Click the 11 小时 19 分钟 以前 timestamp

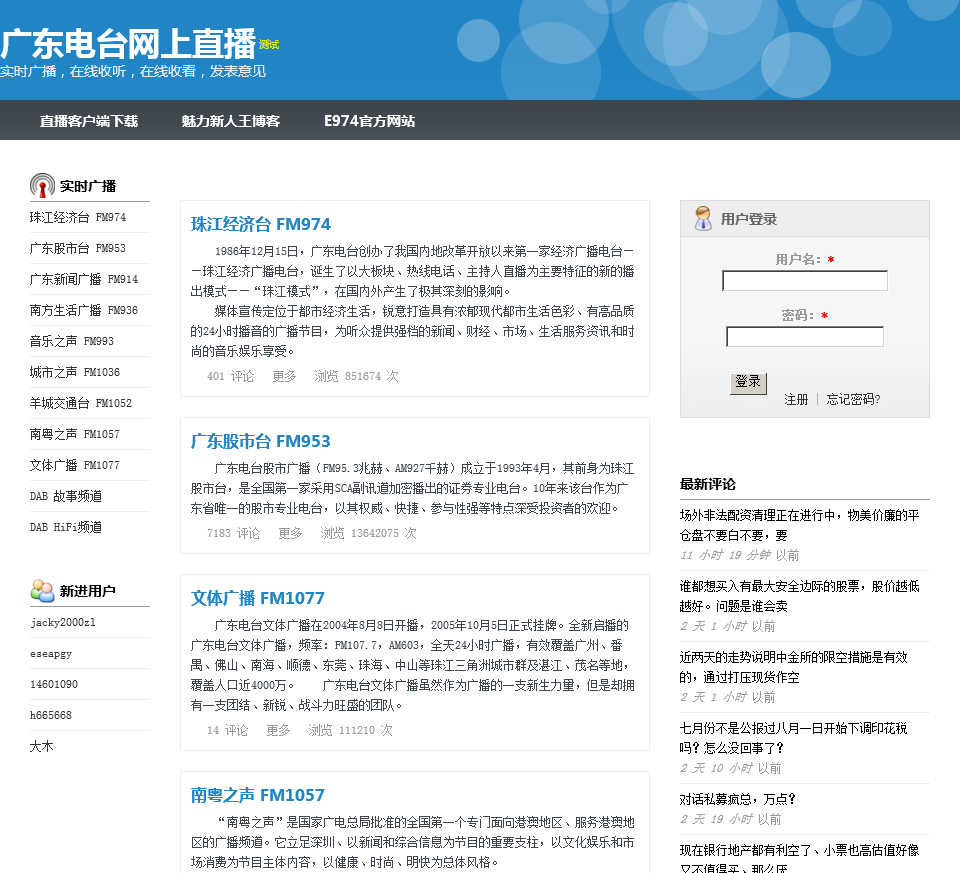(740, 555)
